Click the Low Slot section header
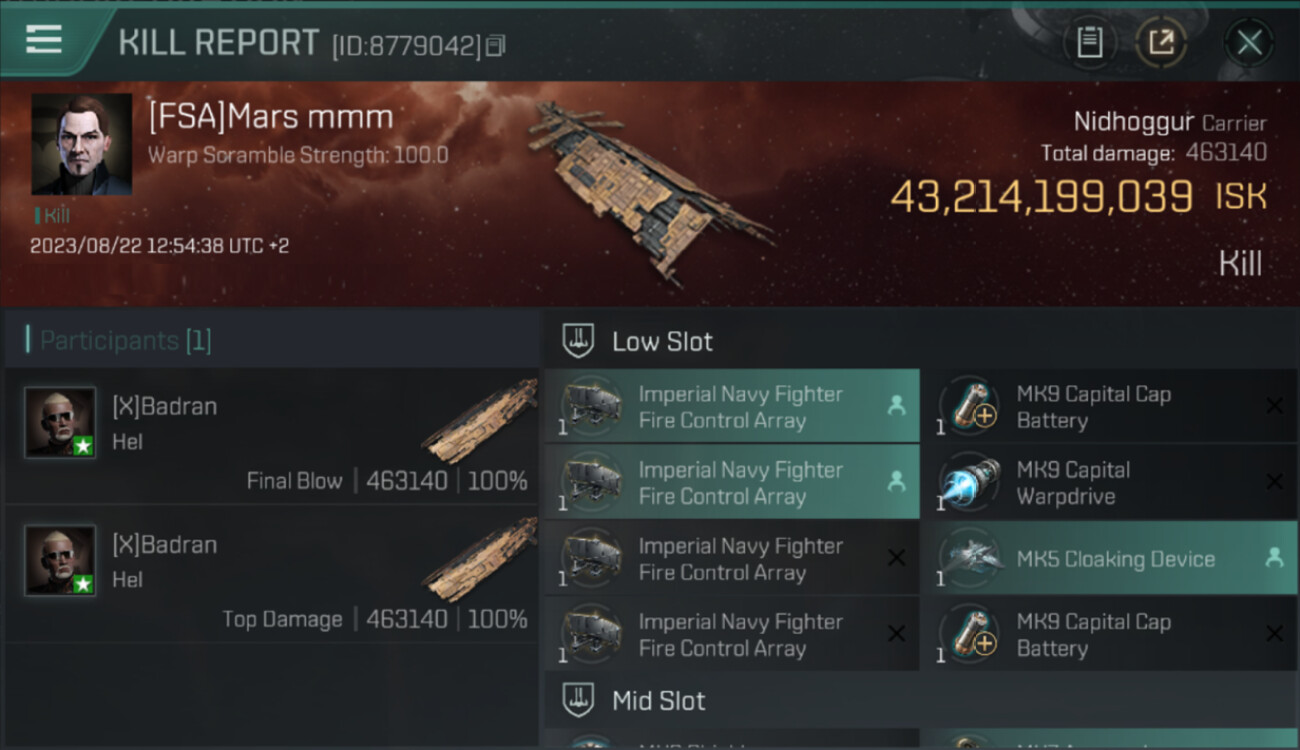Viewport: 1300px width, 750px height. point(662,341)
